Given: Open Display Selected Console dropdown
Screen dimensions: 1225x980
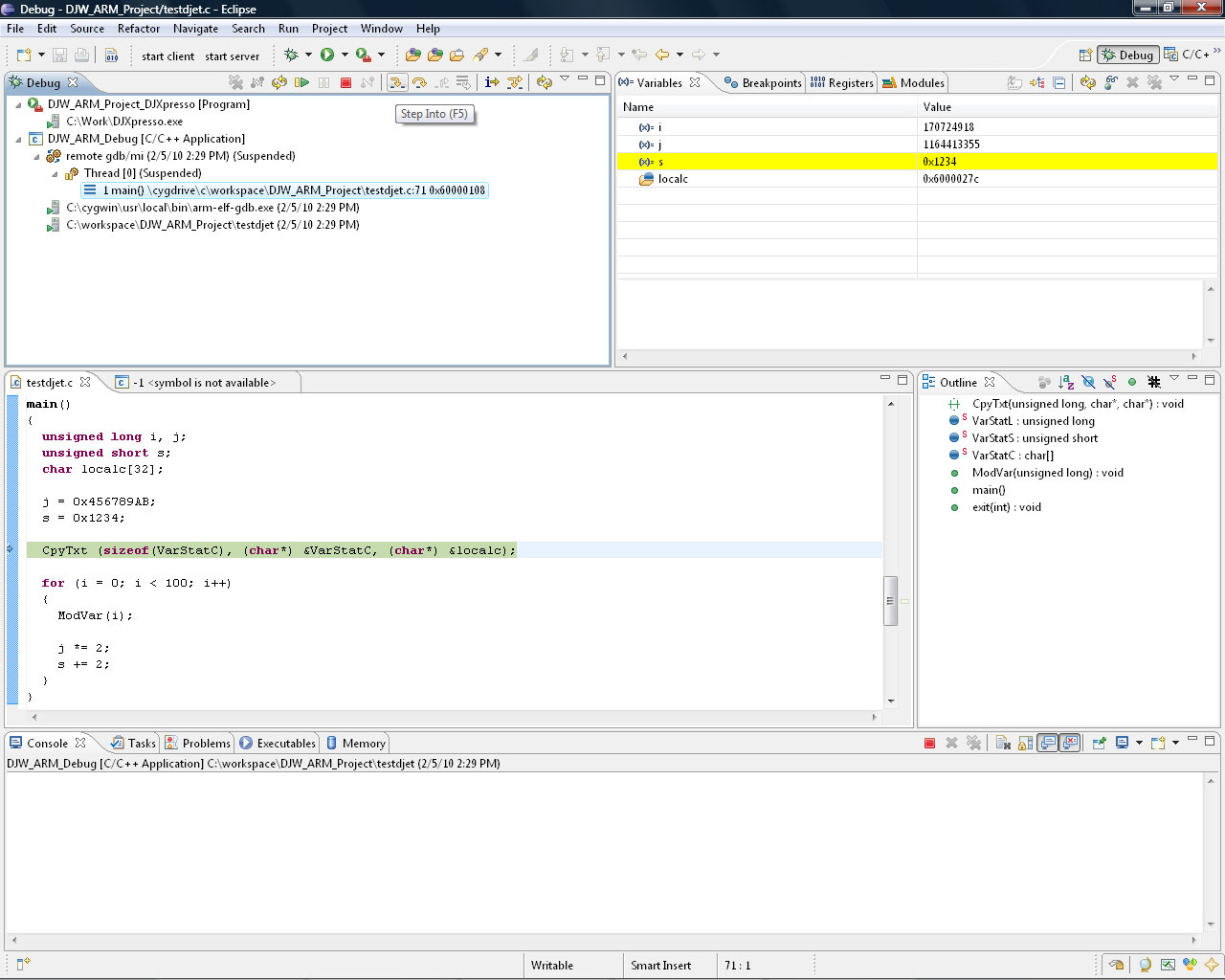Looking at the screenshot, I should (x=1139, y=744).
